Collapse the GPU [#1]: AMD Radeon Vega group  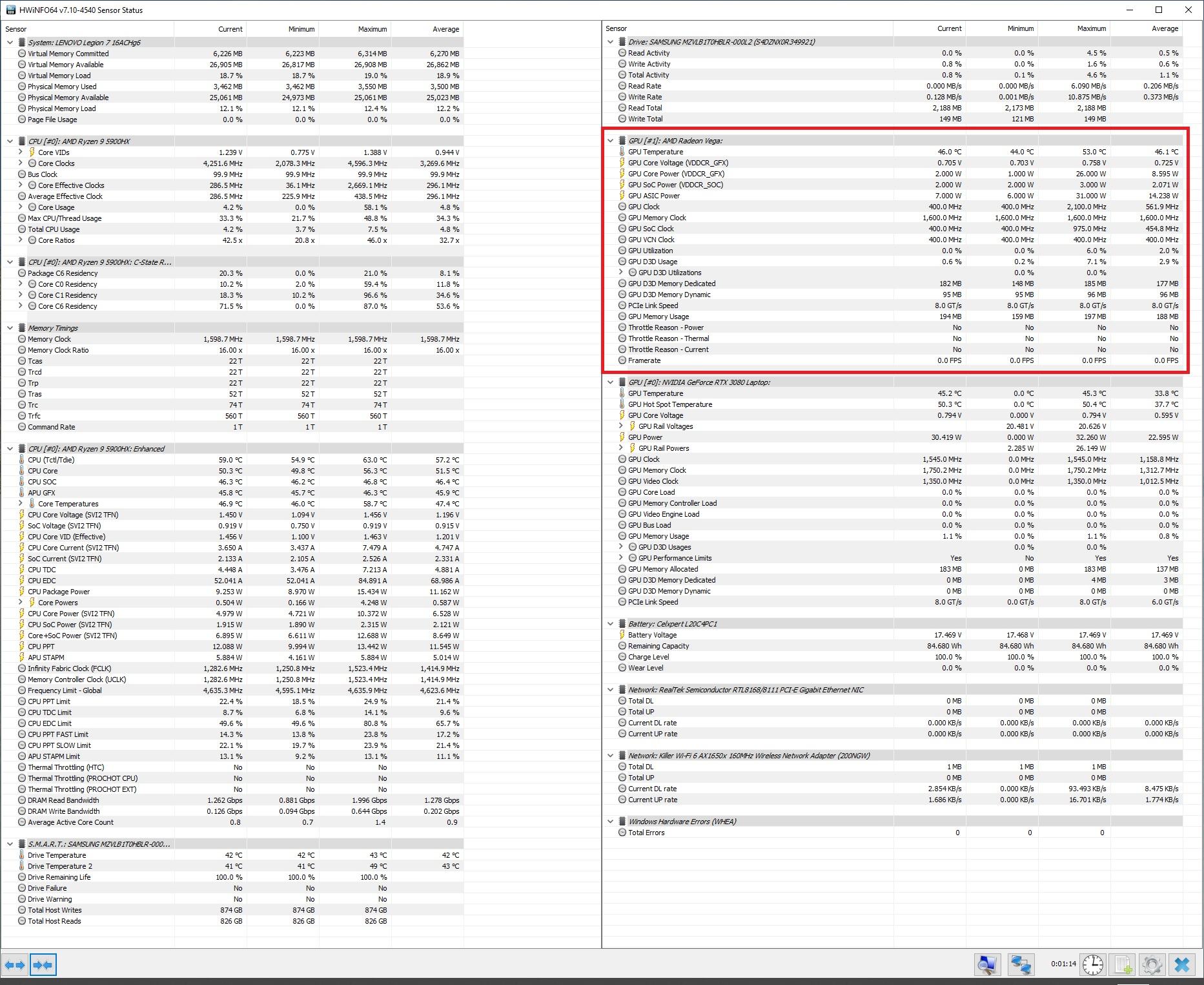[610, 141]
